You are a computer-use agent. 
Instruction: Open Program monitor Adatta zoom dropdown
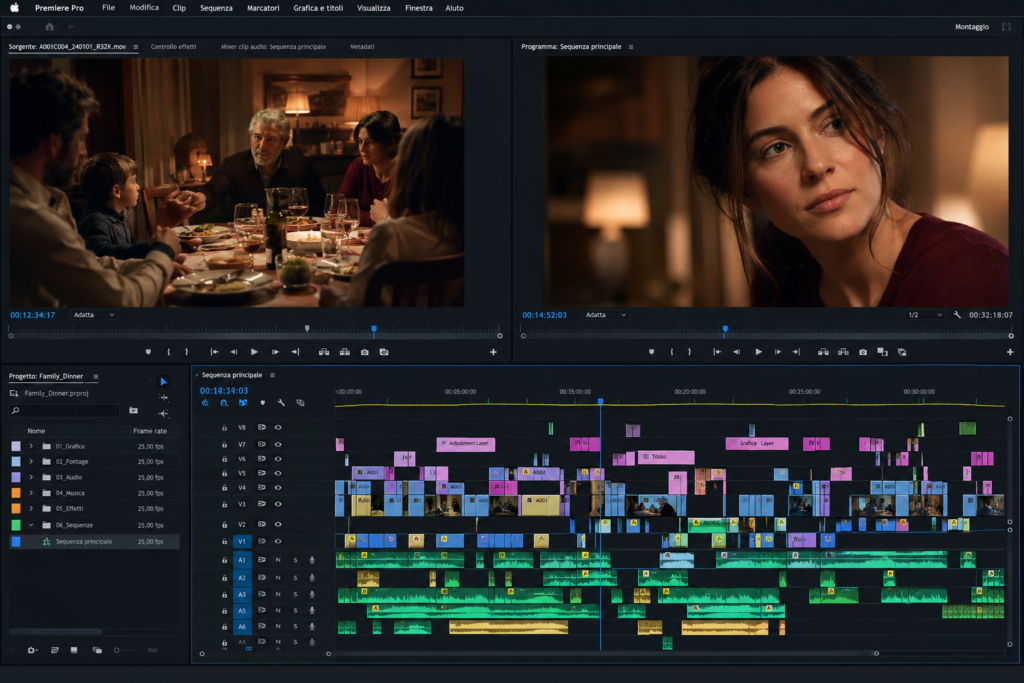[x=605, y=315]
